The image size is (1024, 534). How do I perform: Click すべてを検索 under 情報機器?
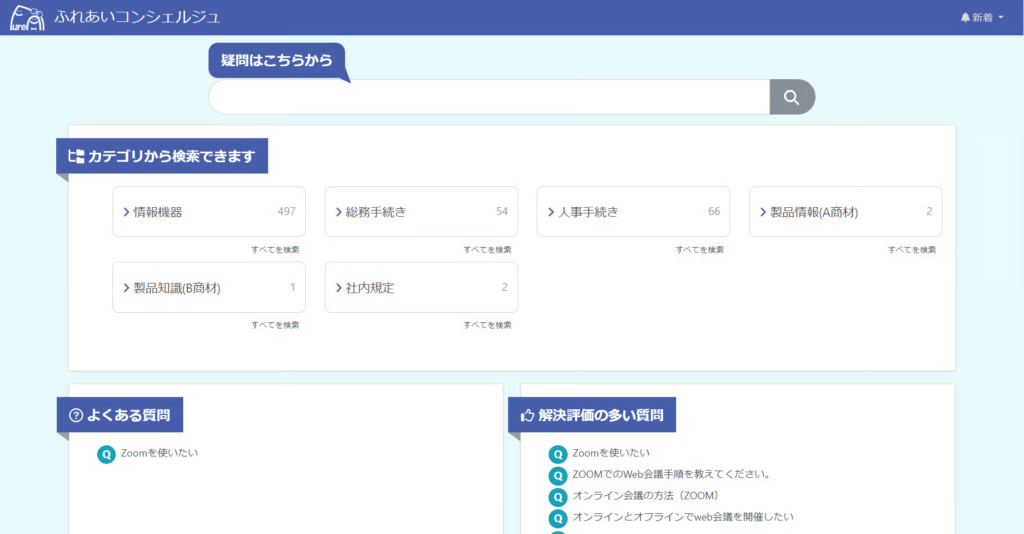(275, 250)
